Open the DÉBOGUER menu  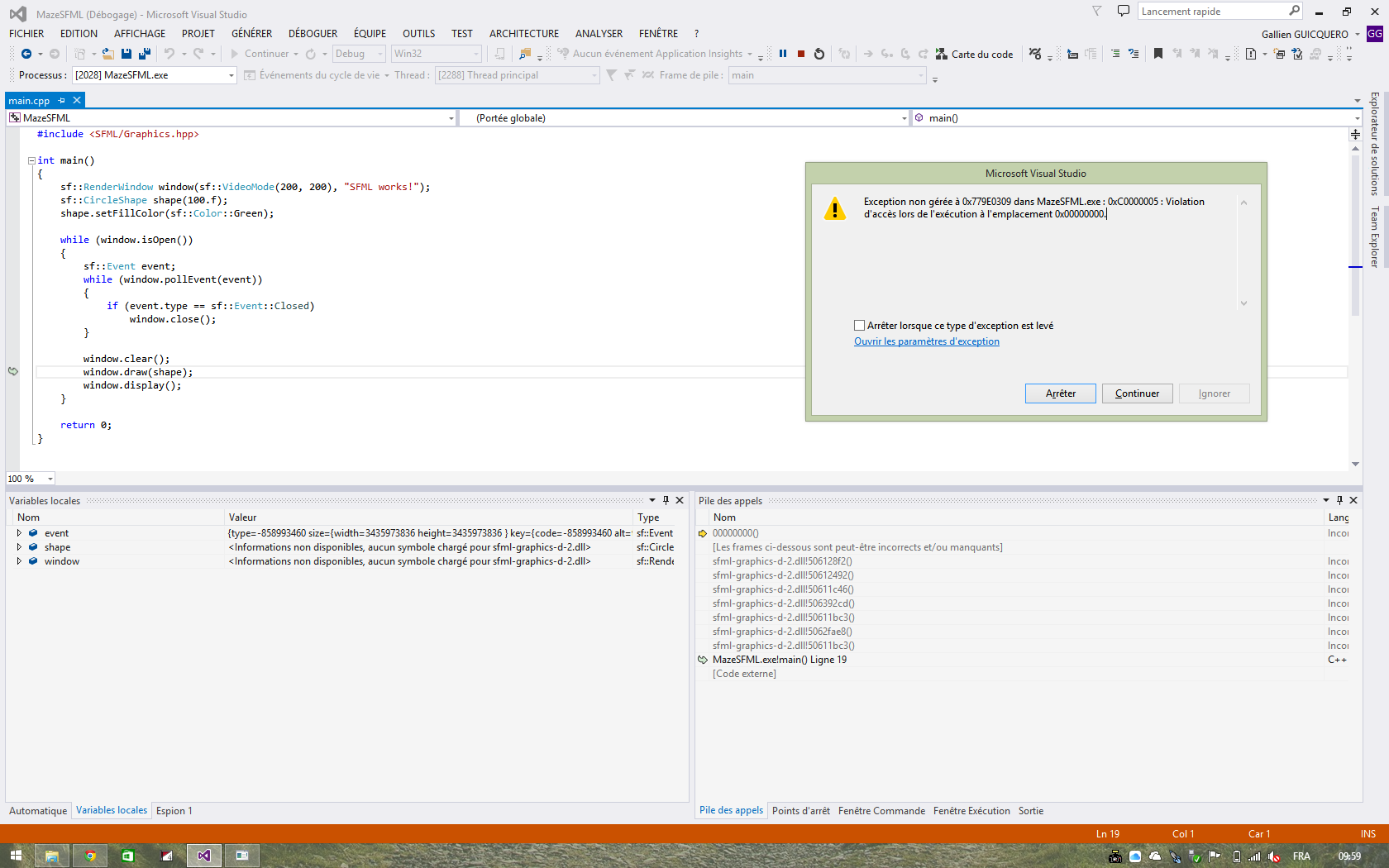(313, 34)
